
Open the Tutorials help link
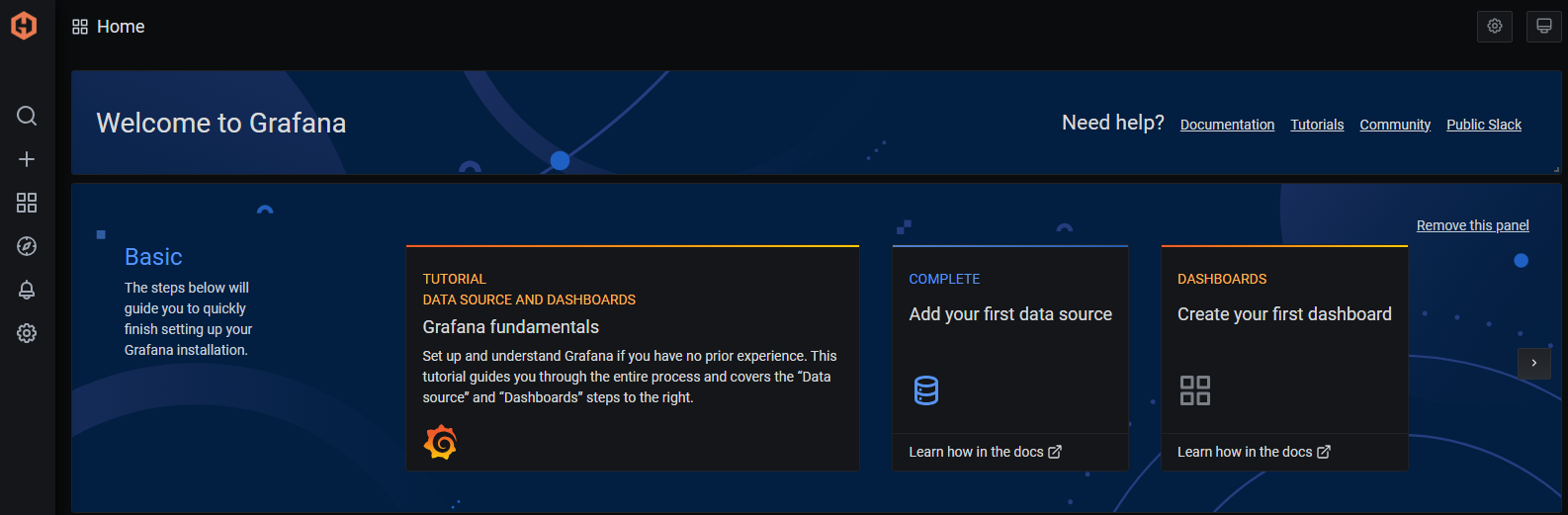pyautogui.click(x=1317, y=125)
